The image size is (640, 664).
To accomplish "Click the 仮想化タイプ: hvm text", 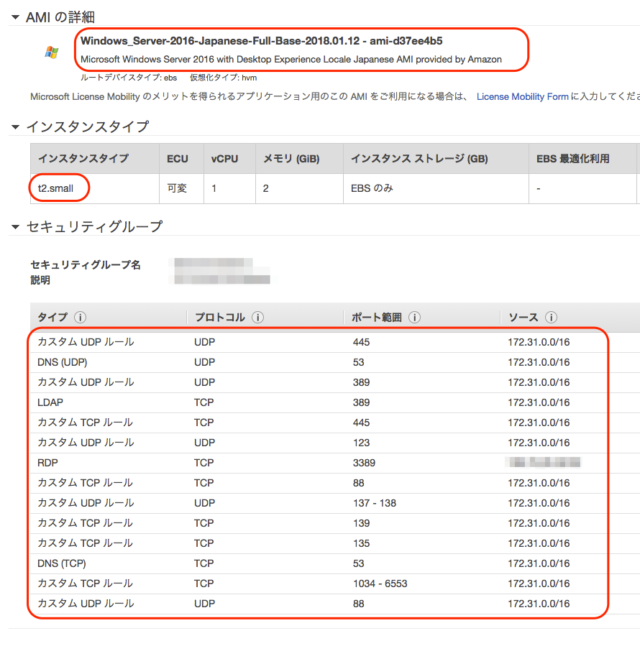I will [223, 77].
